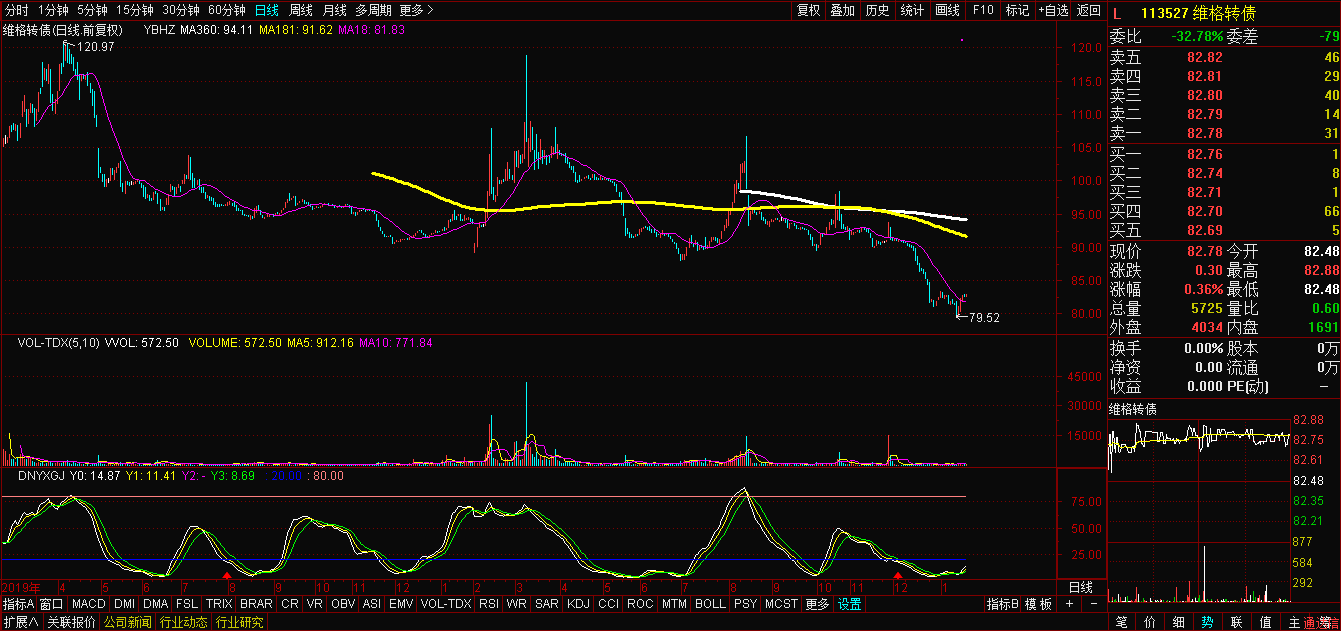Select the 30分钟 period
The image size is (1341, 631).
point(180,10)
